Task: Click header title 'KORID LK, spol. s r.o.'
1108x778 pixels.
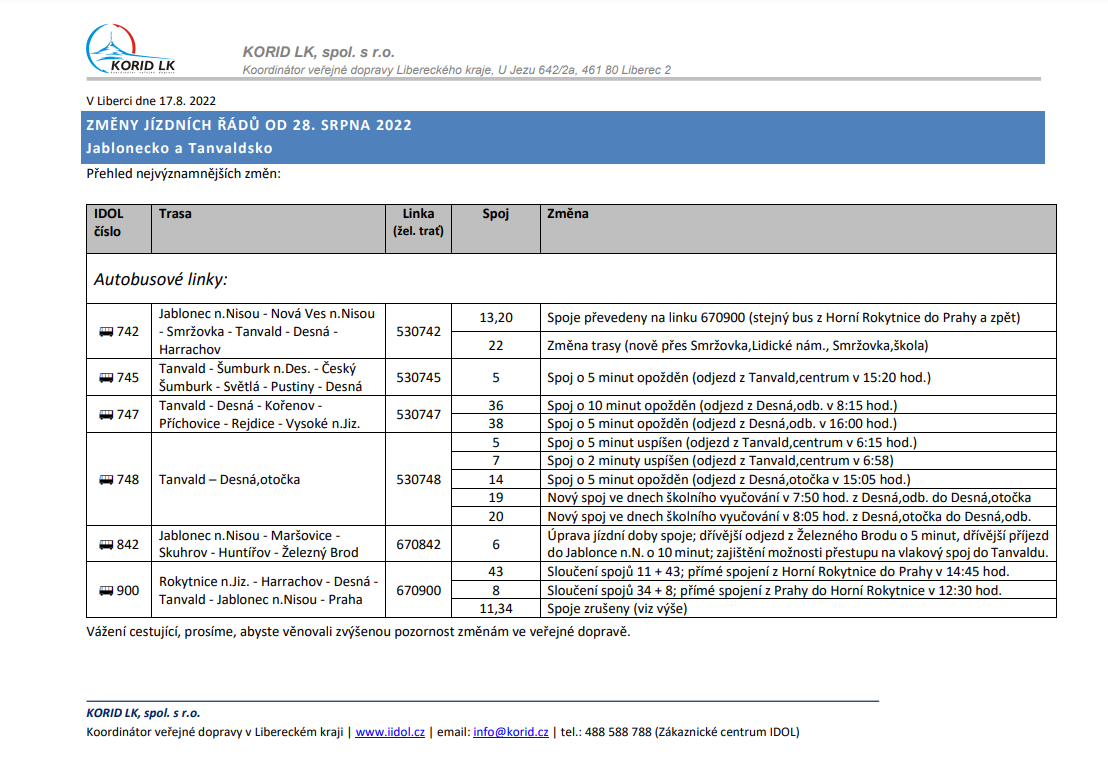Action: point(319,52)
